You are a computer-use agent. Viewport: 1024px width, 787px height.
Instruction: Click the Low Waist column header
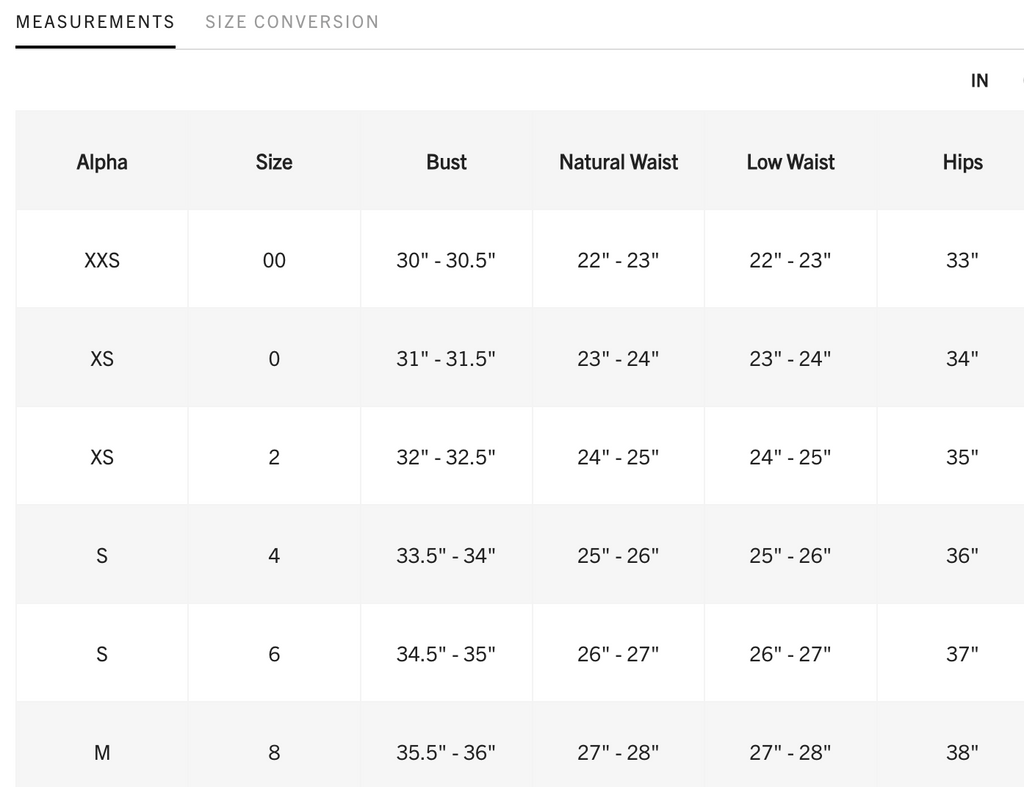(x=790, y=162)
